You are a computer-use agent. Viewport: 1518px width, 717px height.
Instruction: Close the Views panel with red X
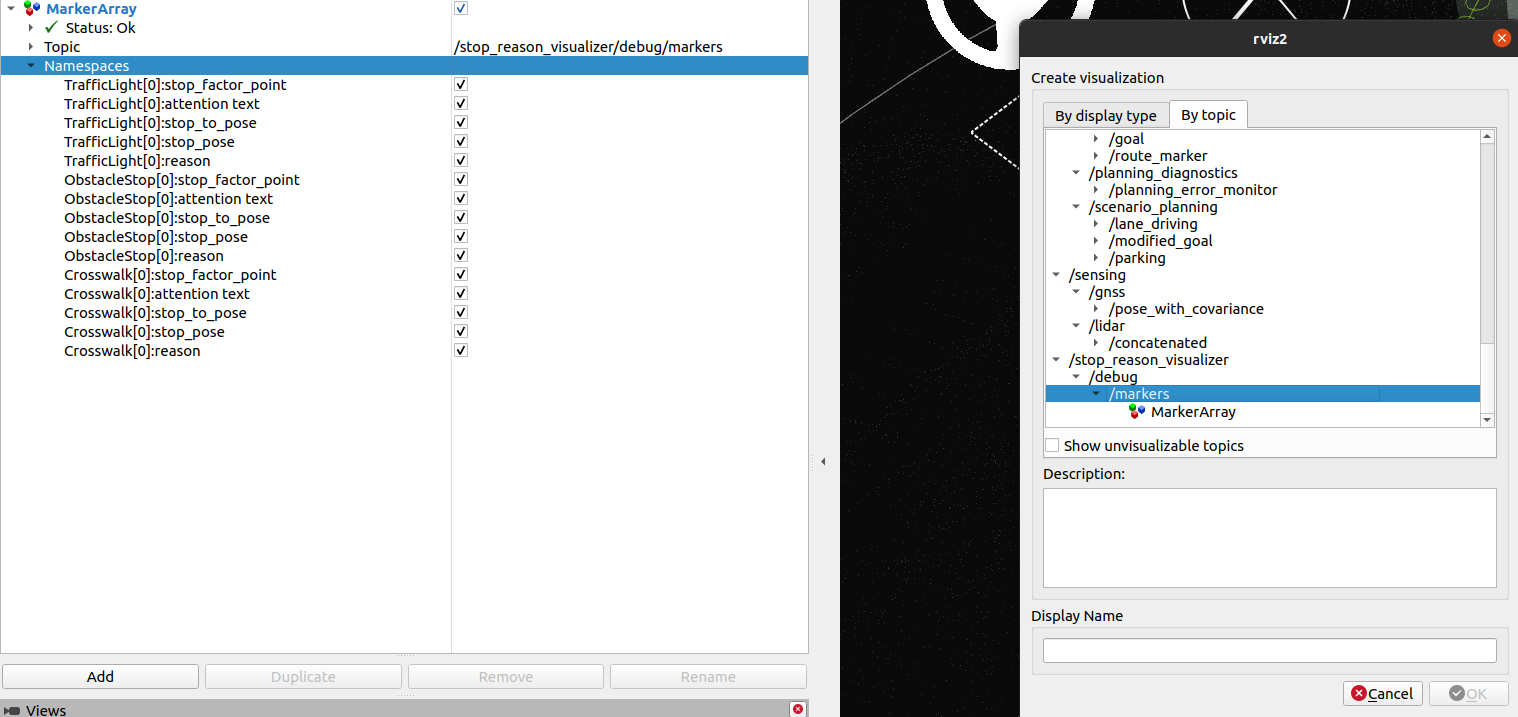click(797, 709)
